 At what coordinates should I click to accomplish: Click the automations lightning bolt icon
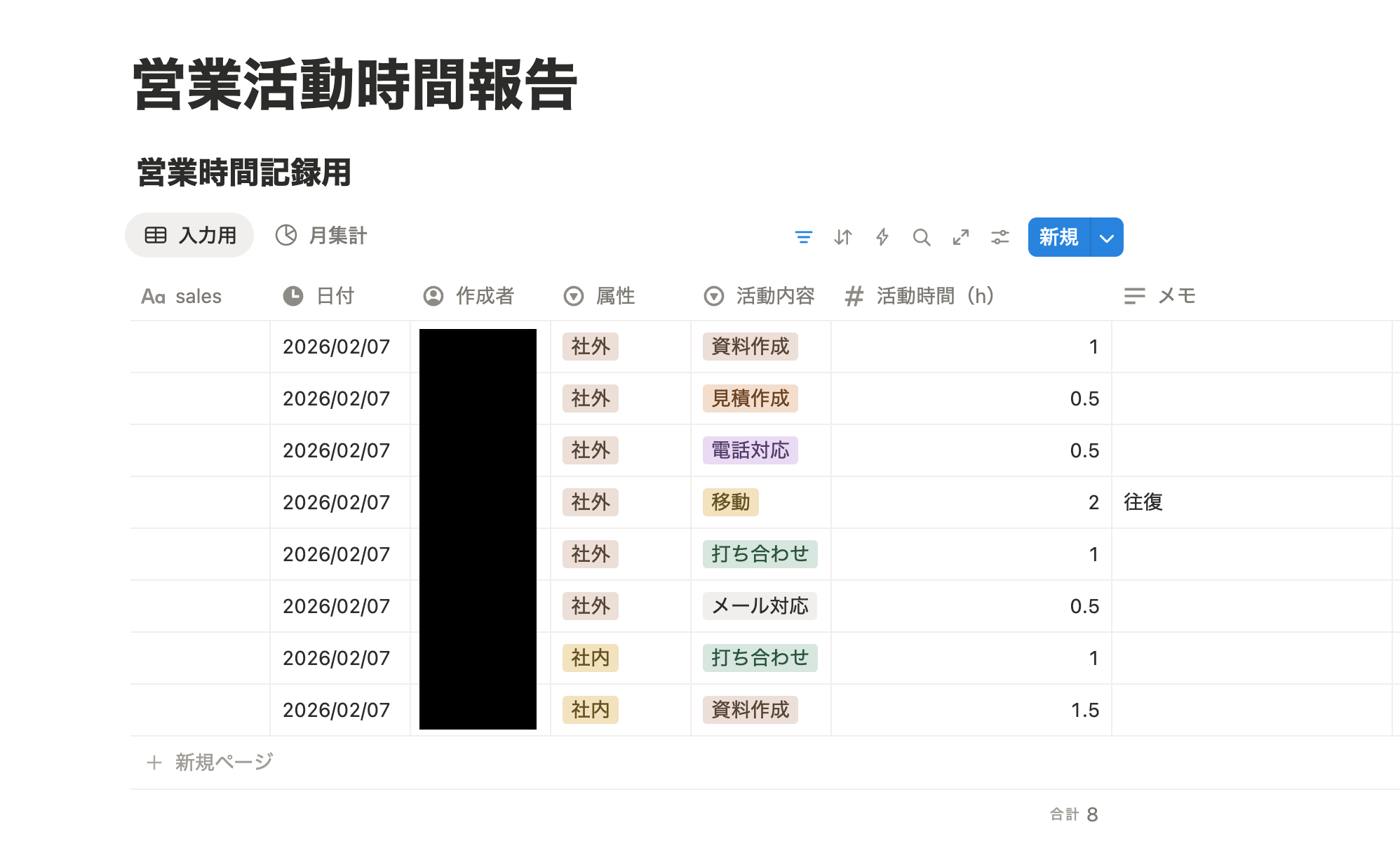tap(882, 238)
